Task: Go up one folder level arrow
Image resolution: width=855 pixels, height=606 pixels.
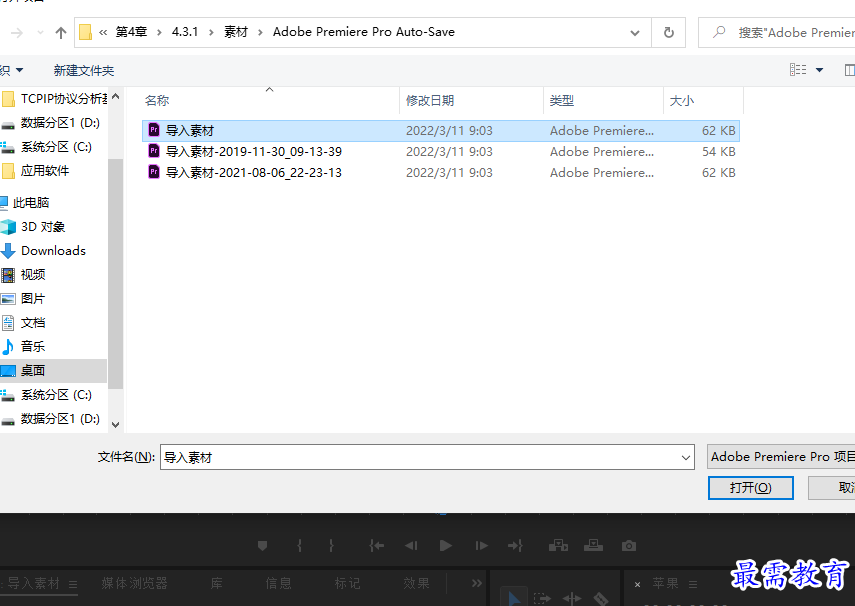Action: pos(61,33)
